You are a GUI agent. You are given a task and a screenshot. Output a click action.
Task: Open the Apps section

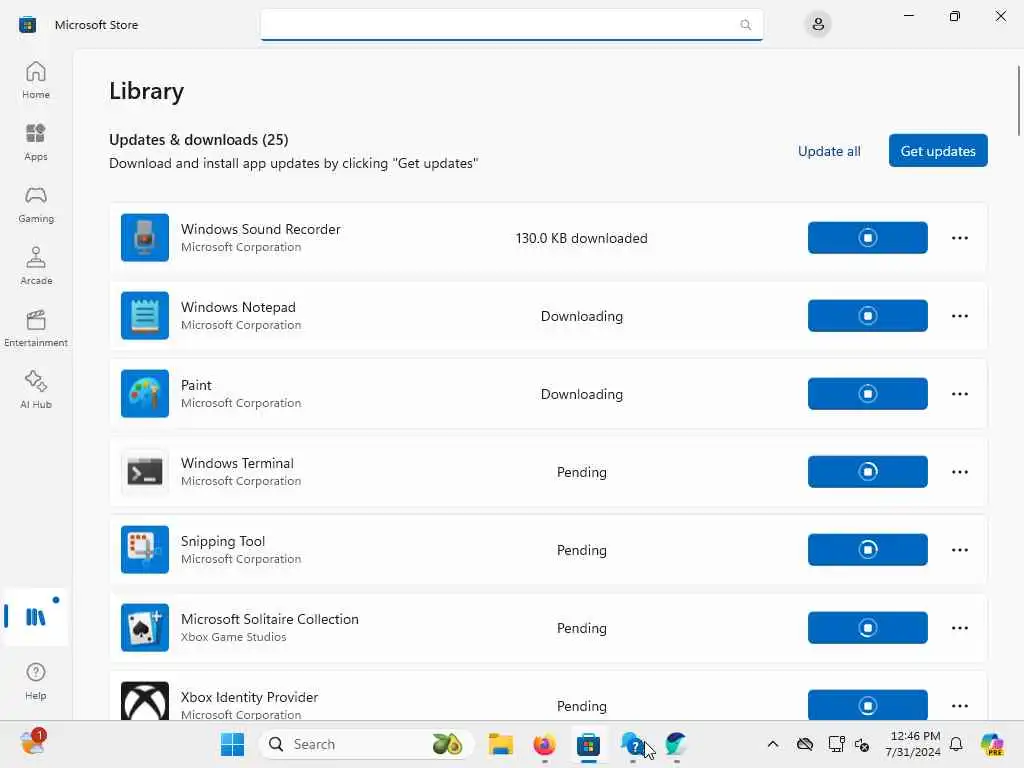coord(36,142)
